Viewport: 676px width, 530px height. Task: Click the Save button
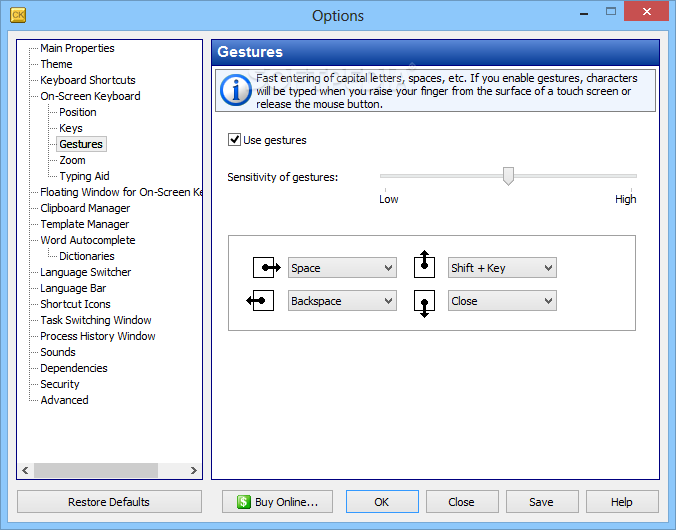pyautogui.click(x=542, y=502)
